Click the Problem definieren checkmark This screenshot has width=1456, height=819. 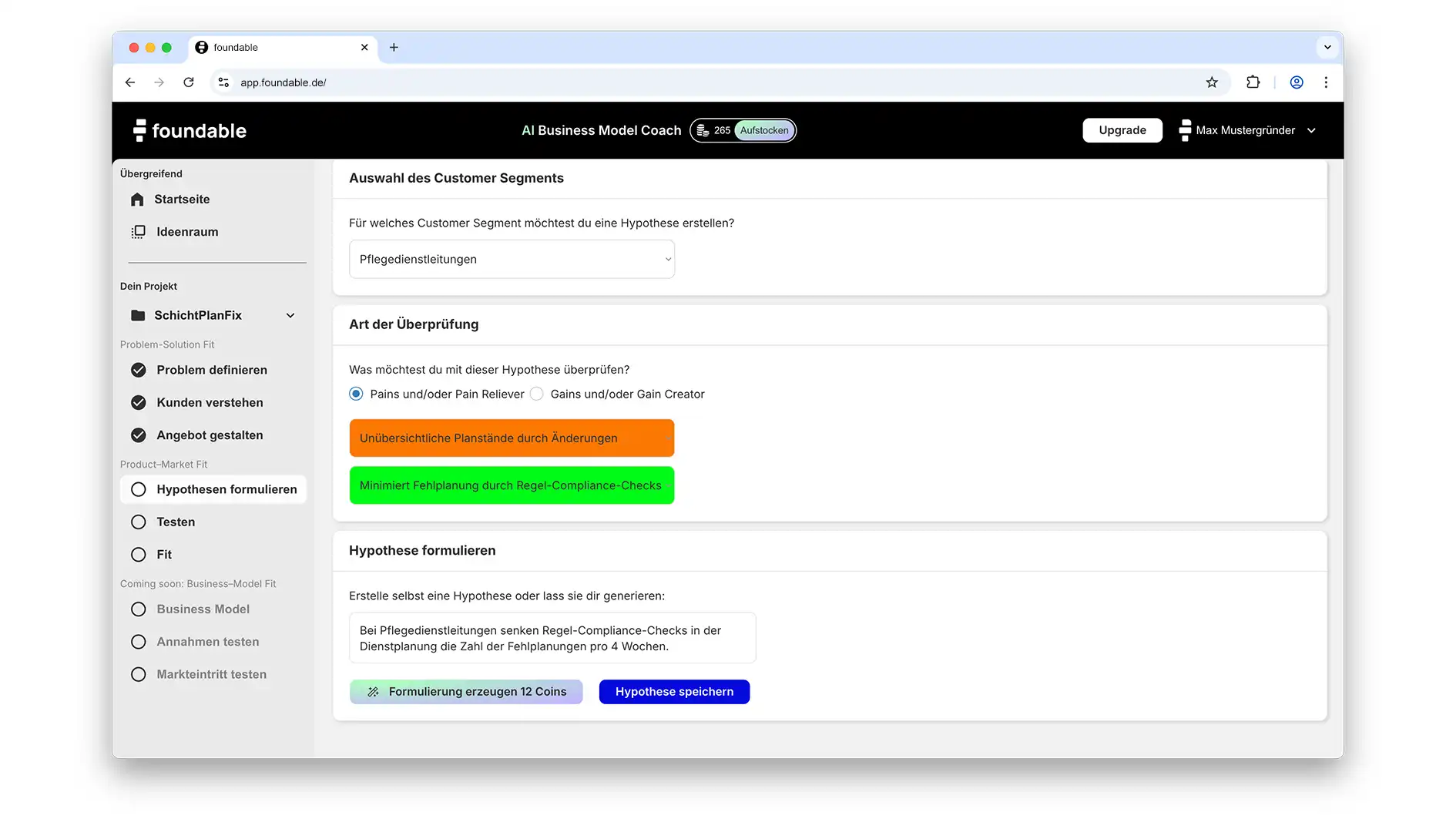[x=139, y=370]
